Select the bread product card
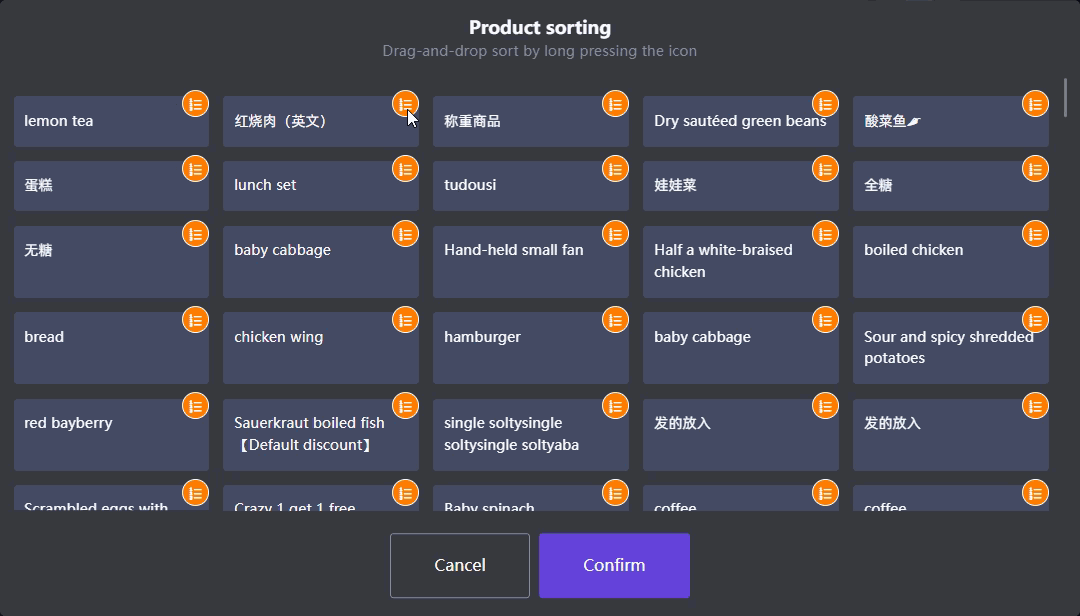Viewport: 1080px width, 616px height. tap(110, 348)
